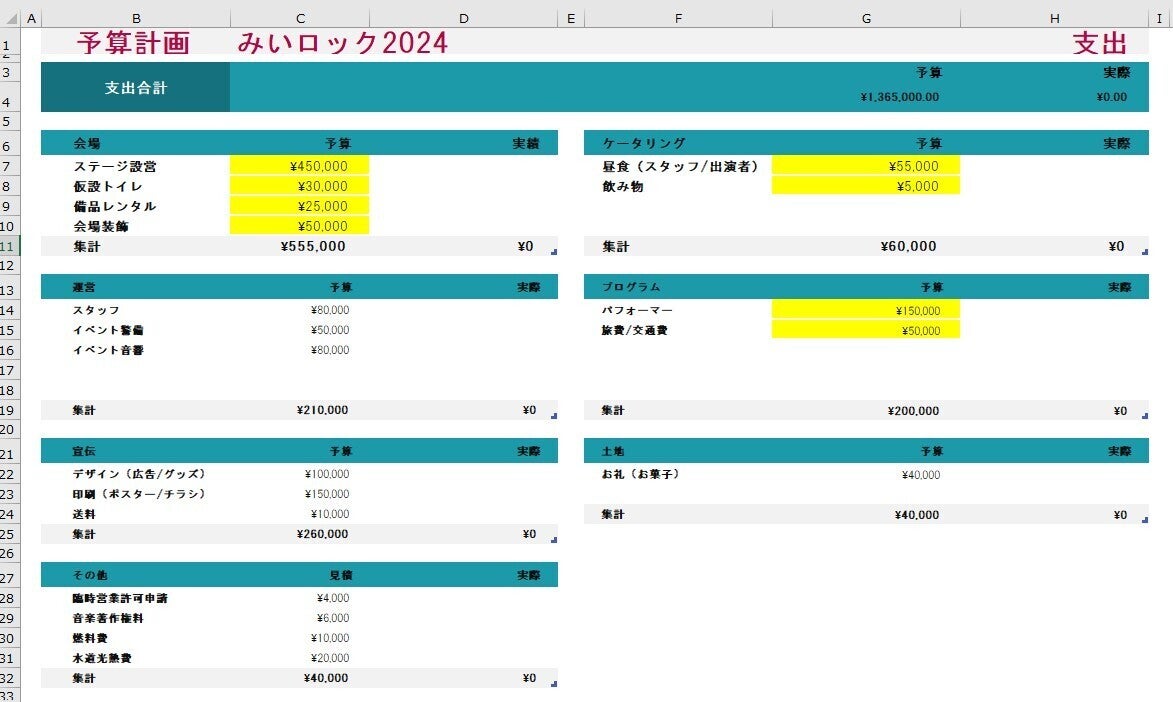Click the その他 table resize handle corner
The height and width of the screenshot is (702, 1173).
[x=554, y=684]
